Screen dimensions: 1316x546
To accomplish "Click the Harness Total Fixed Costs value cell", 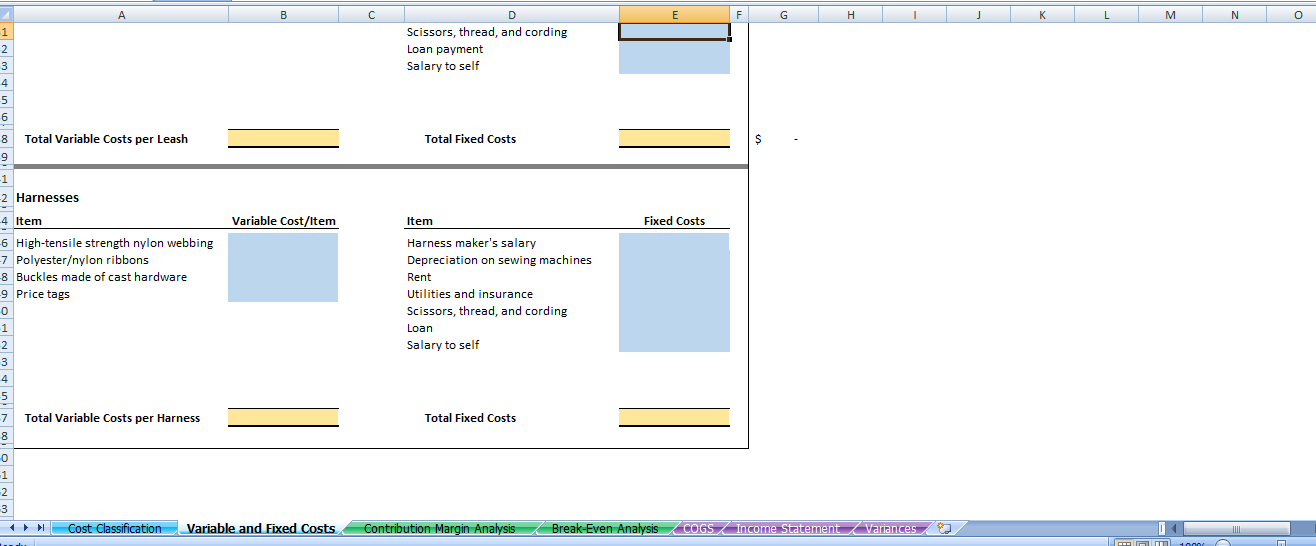I will 674,417.
